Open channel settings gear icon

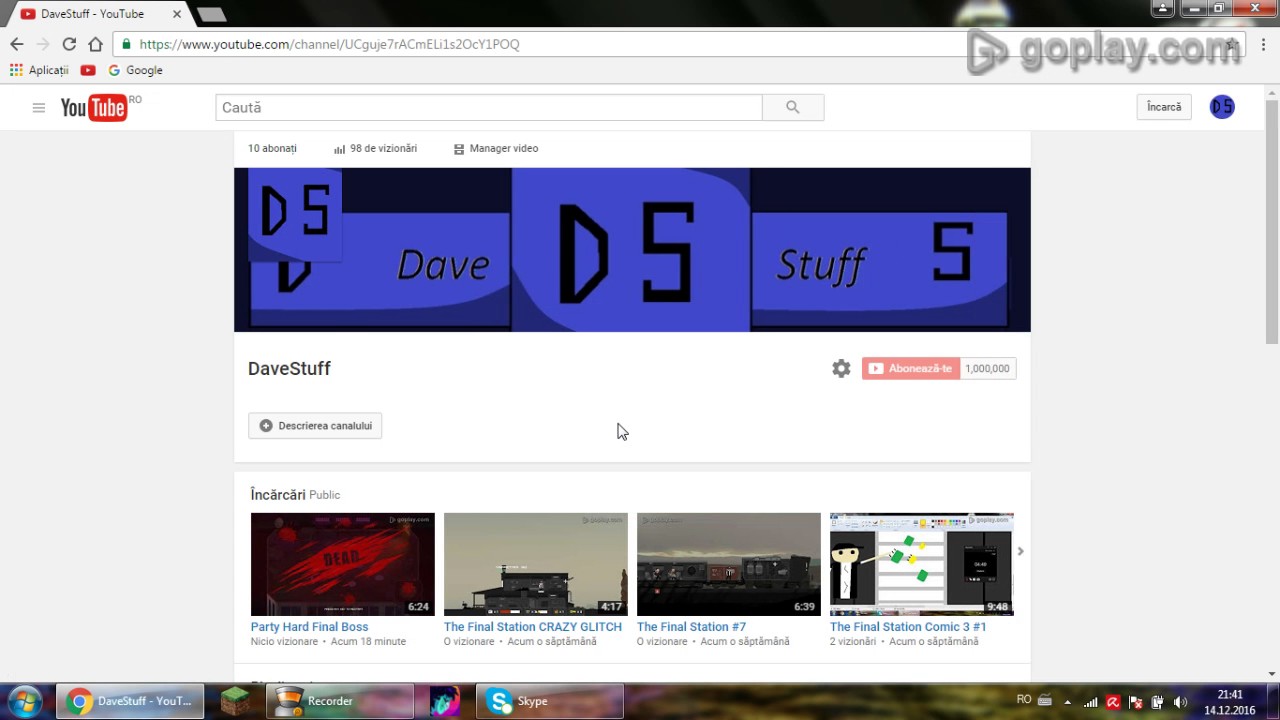[x=841, y=368]
